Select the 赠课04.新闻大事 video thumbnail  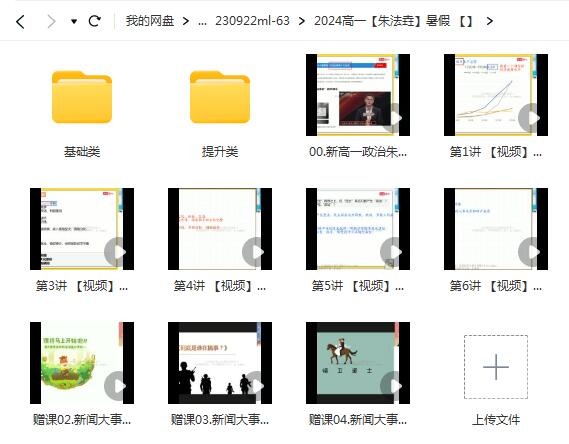[358, 363]
